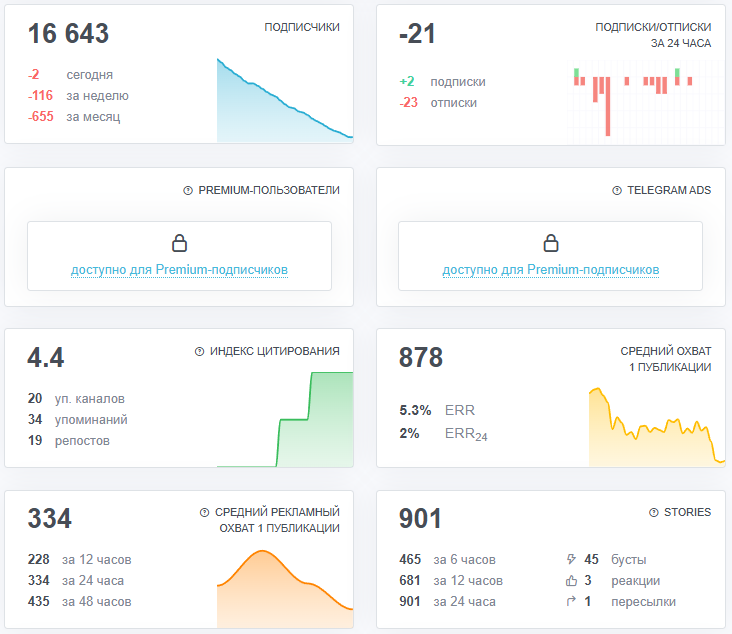Select the ПОДПИСЧИКИ card title
The image size is (732, 634).
pyautogui.click(x=301, y=28)
